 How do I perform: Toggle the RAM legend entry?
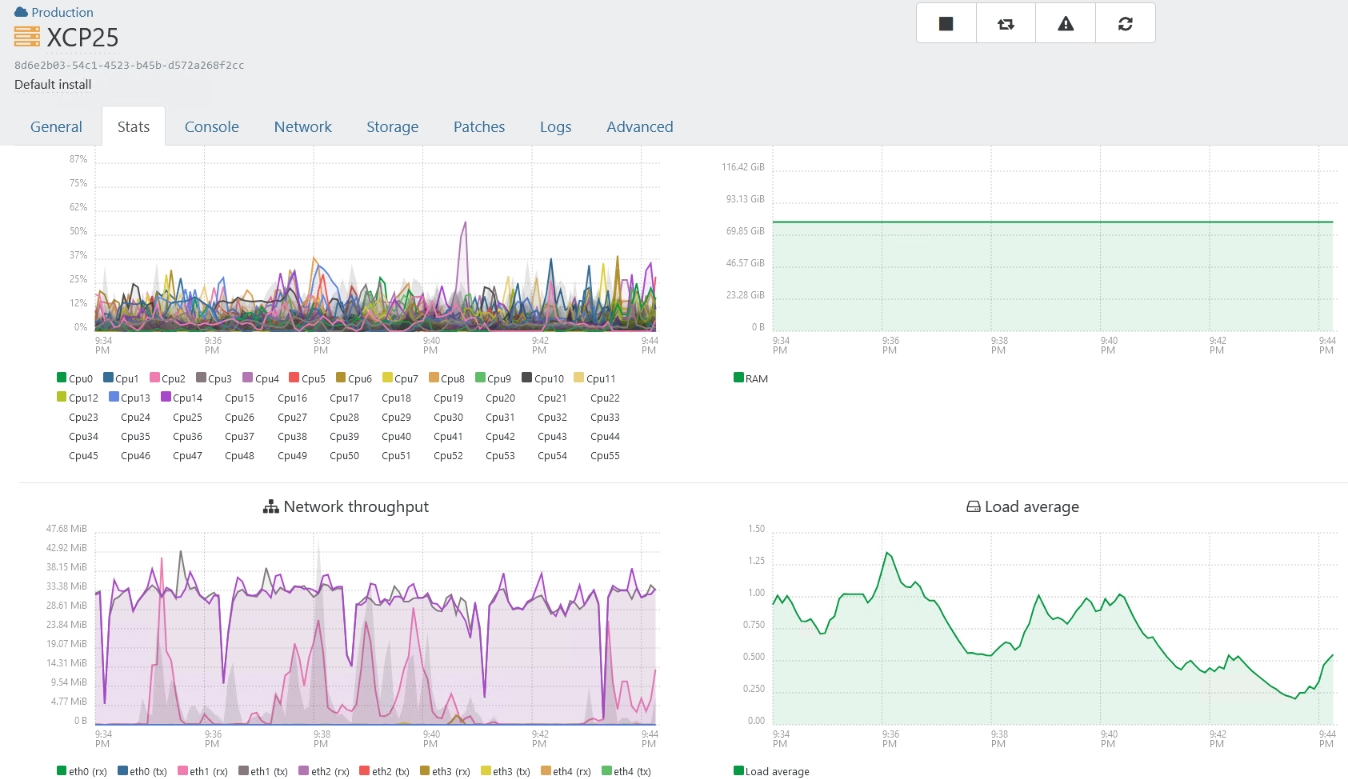point(751,378)
